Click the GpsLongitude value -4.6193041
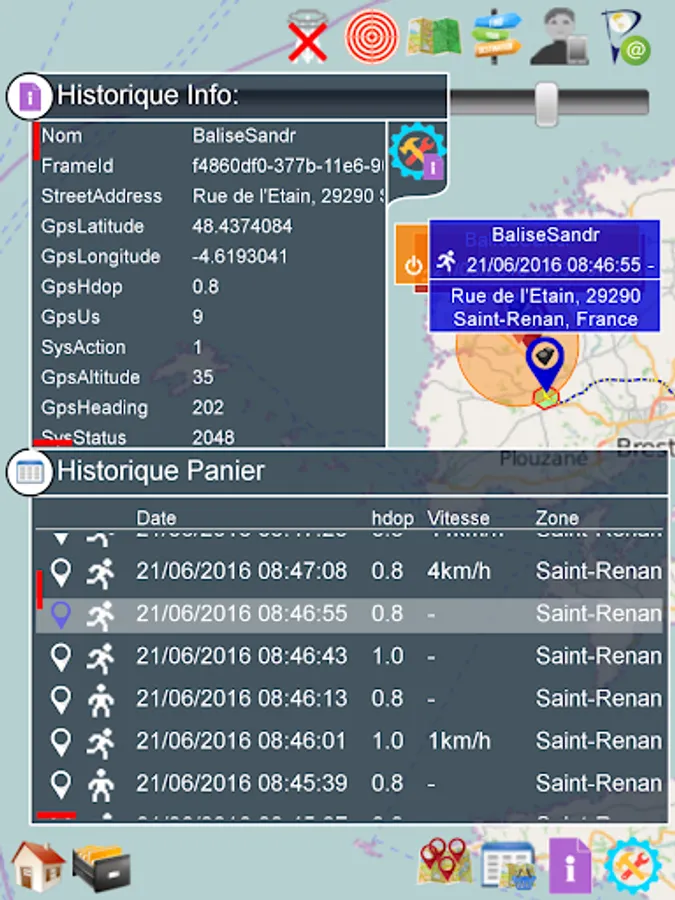Screen dimensions: 675x900 [x=240, y=256]
